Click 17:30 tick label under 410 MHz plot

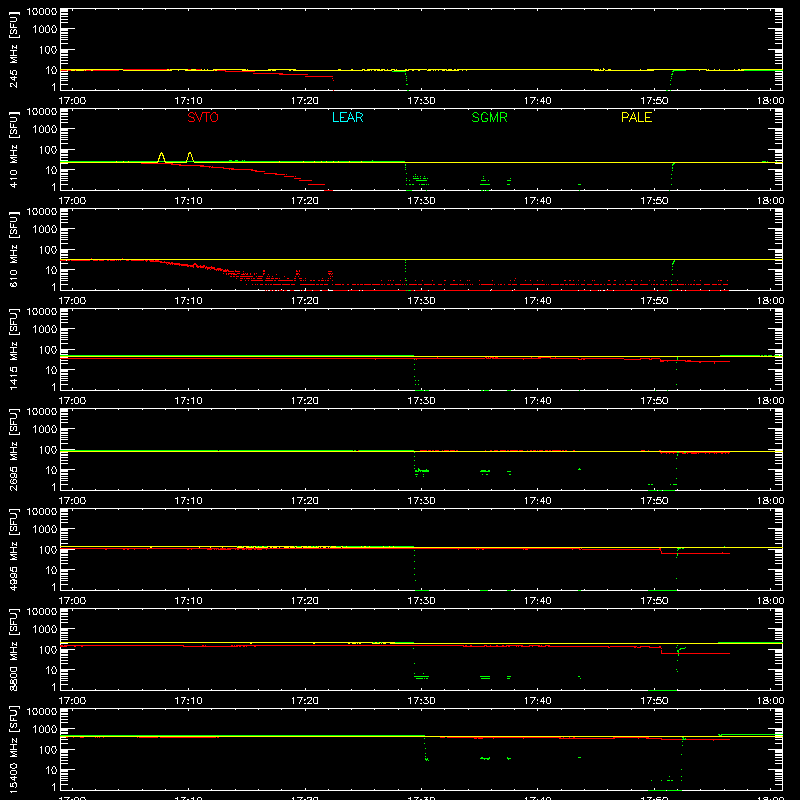(x=421, y=201)
